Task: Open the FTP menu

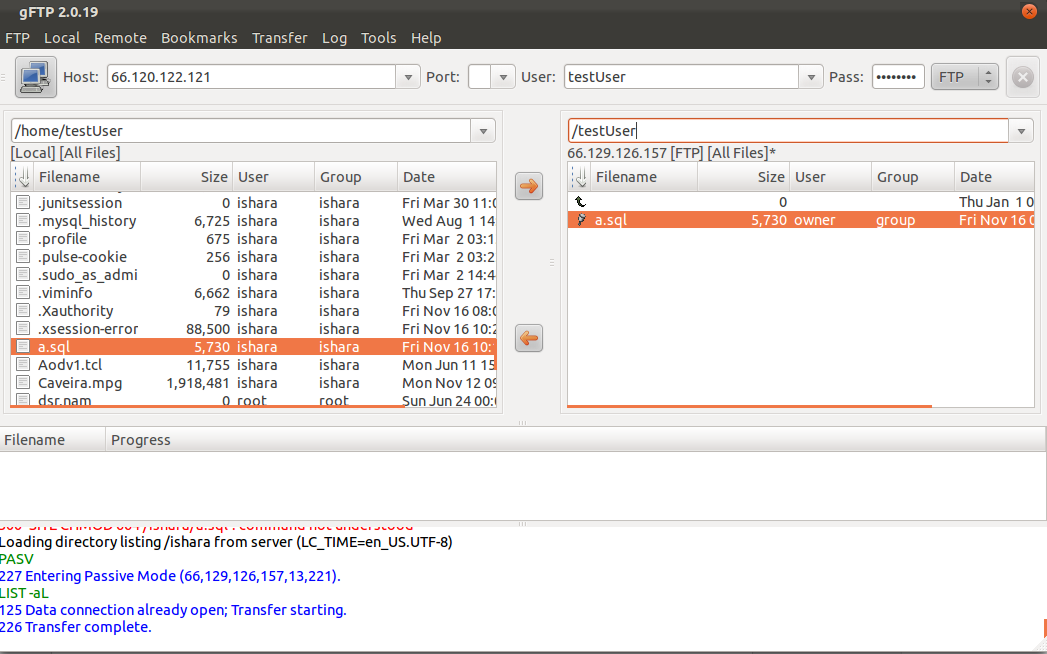Action: pyautogui.click(x=17, y=38)
